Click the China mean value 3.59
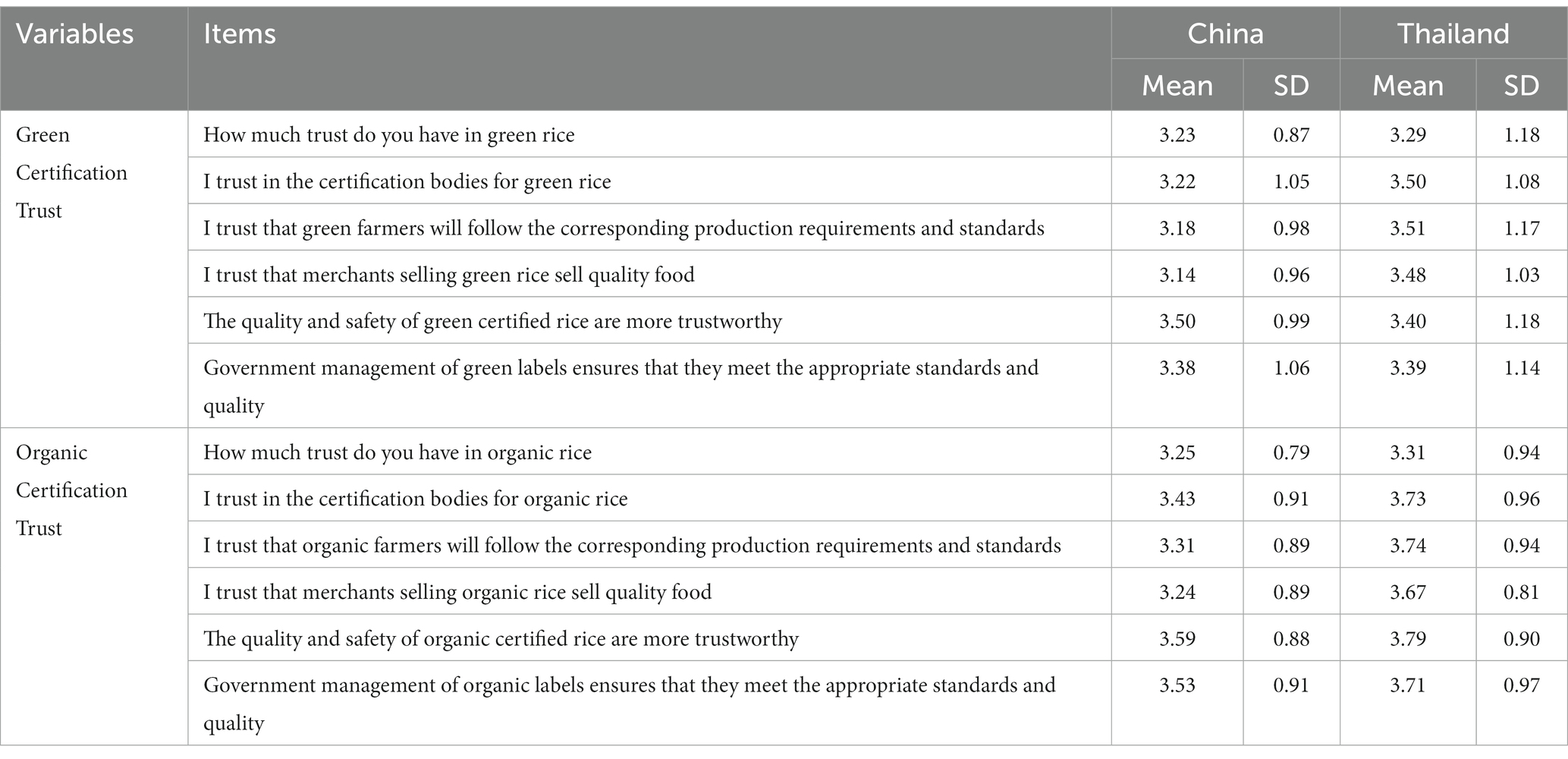The image size is (1568, 759). coord(1177,639)
